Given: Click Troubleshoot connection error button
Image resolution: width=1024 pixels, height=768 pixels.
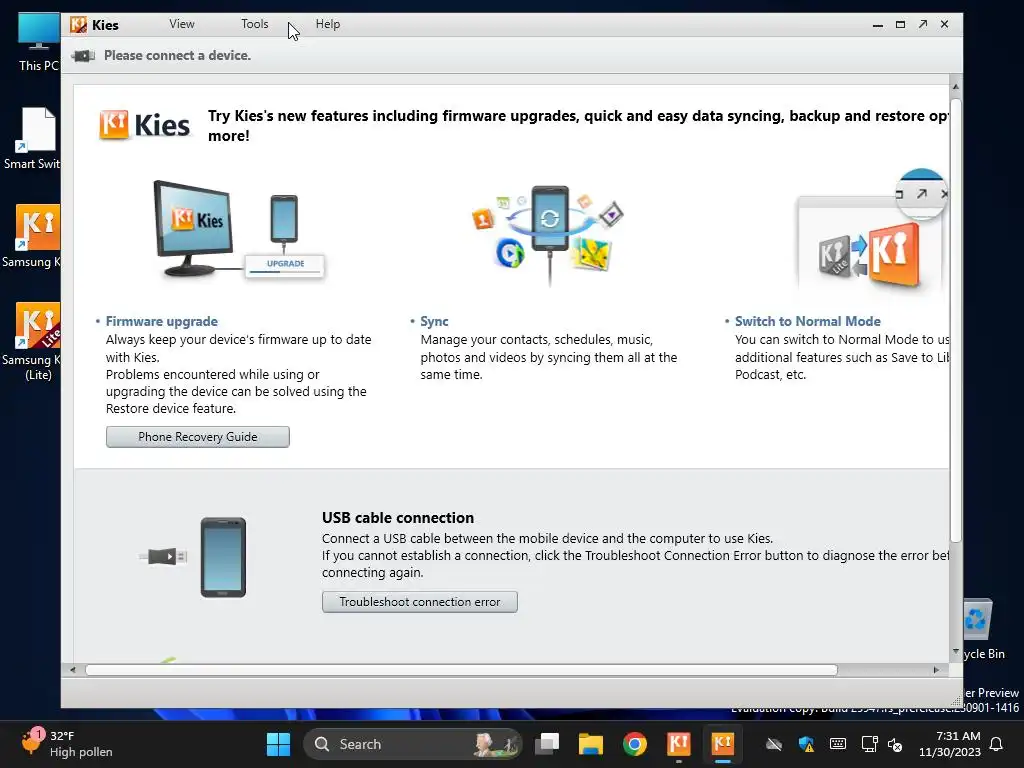Looking at the screenshot, I should point(420,602).
